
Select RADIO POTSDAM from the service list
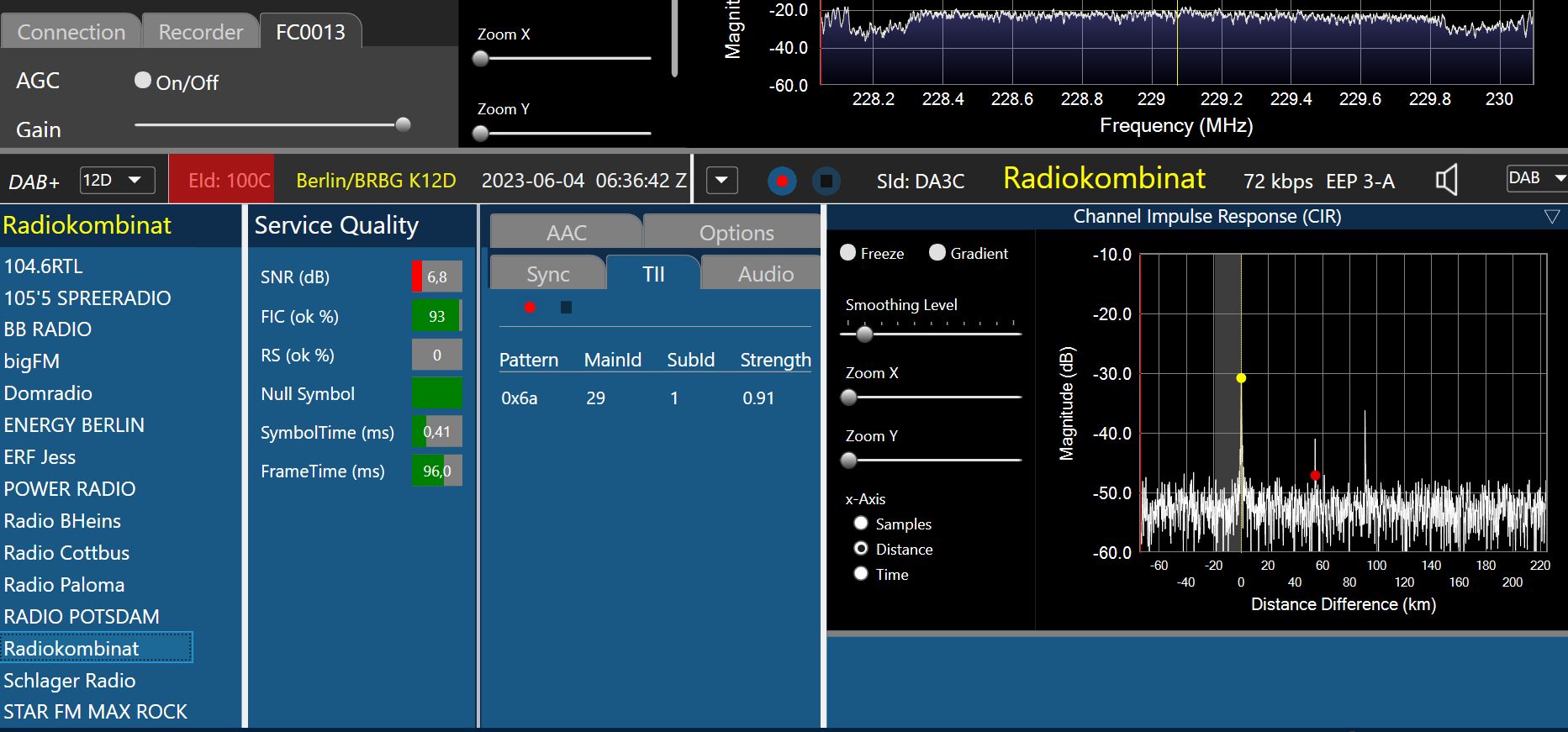82,617
